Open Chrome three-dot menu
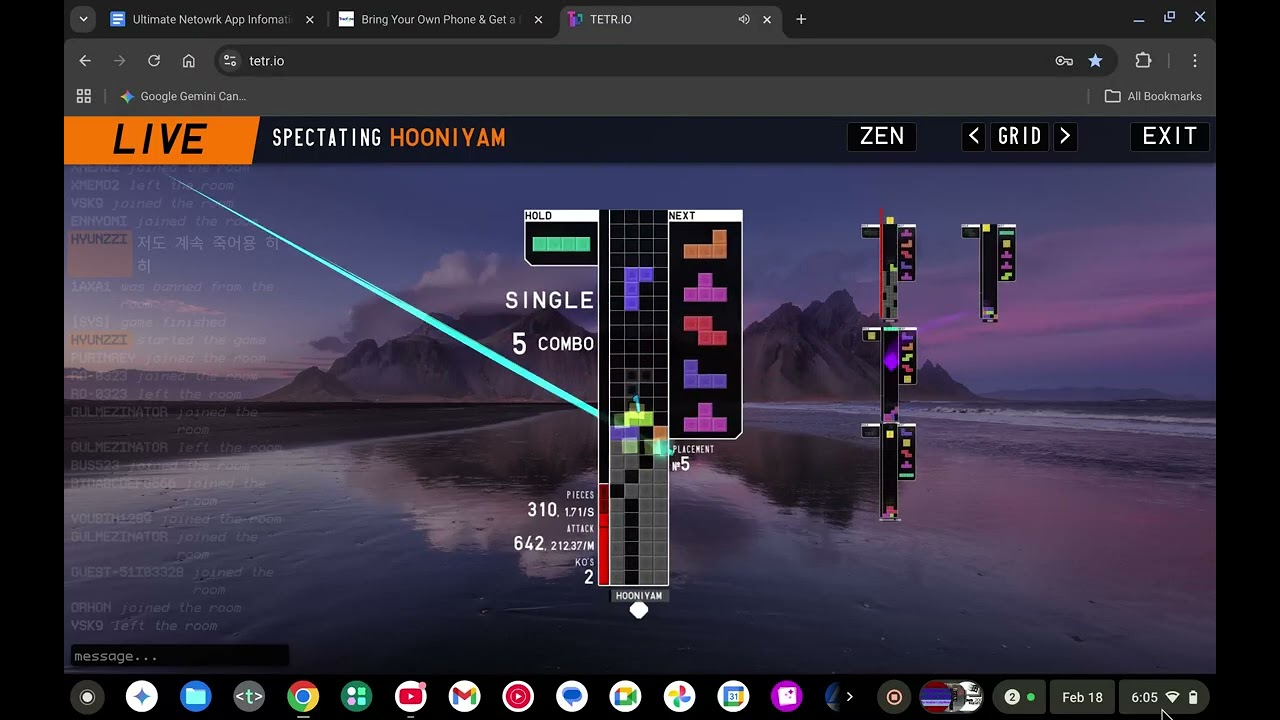Screen dimensions: 1280x720 click(1195, 61)
